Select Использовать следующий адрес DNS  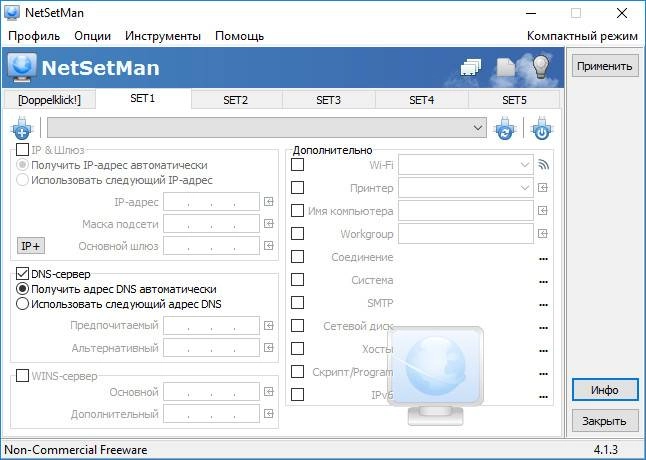tap(22, 304)
